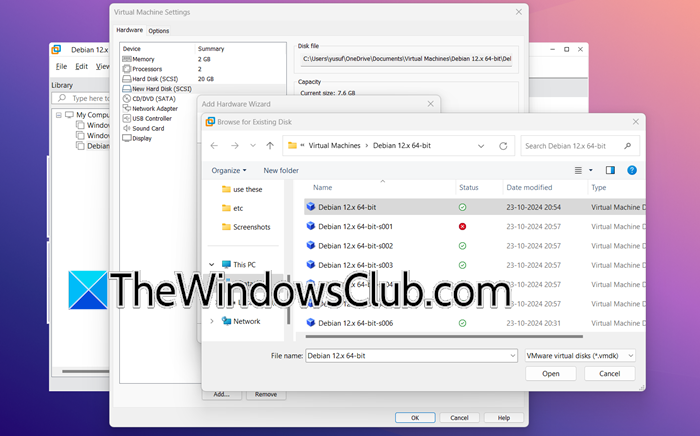Open VMware virtual disks file type dropdown
The height and width of the screenshot is (436, 700).
click(x=580, y=356)
